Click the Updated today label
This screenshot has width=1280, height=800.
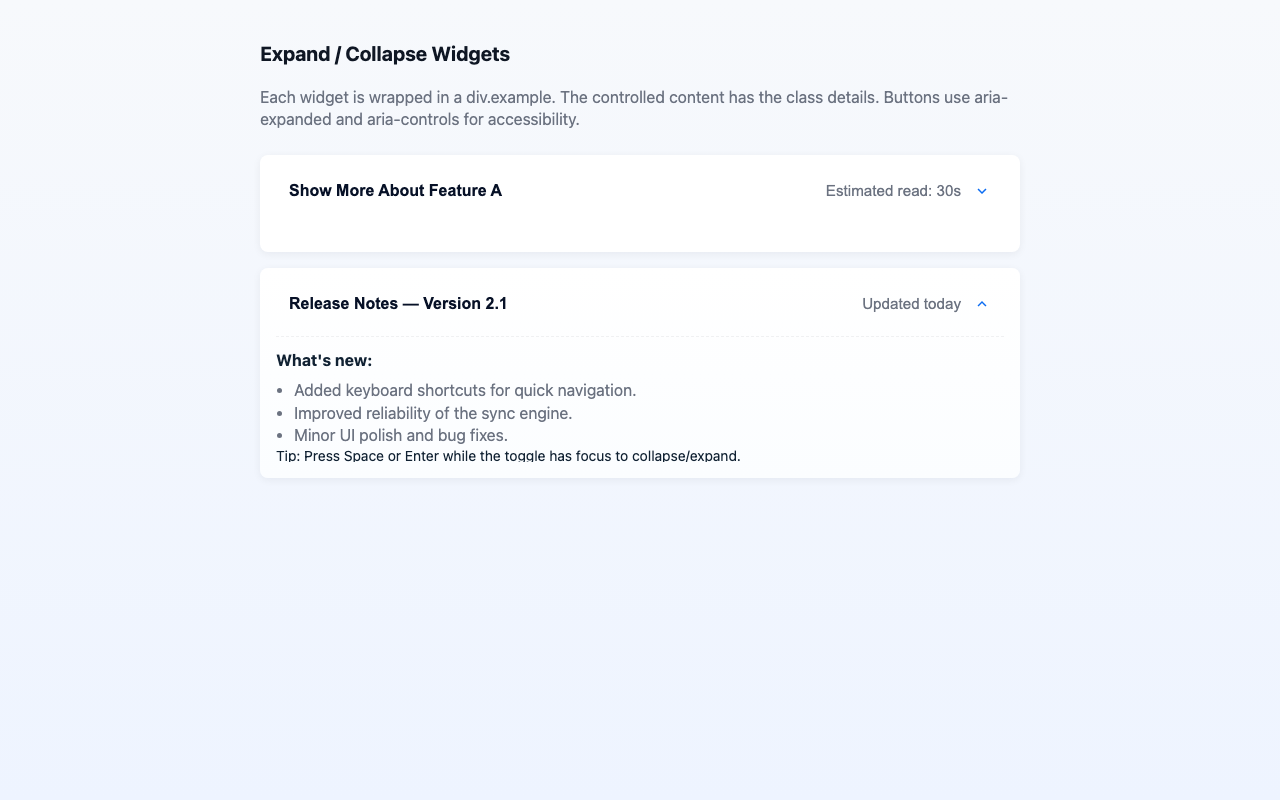pyautogui.click(x=911, y=303)
